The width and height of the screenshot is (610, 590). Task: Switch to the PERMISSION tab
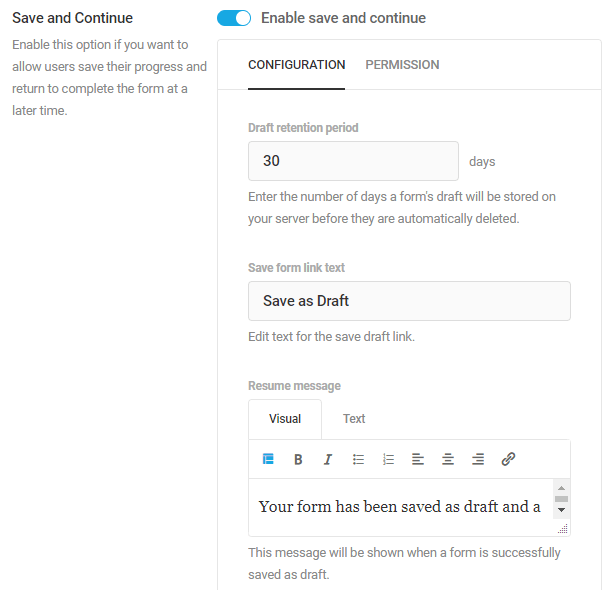402,65
